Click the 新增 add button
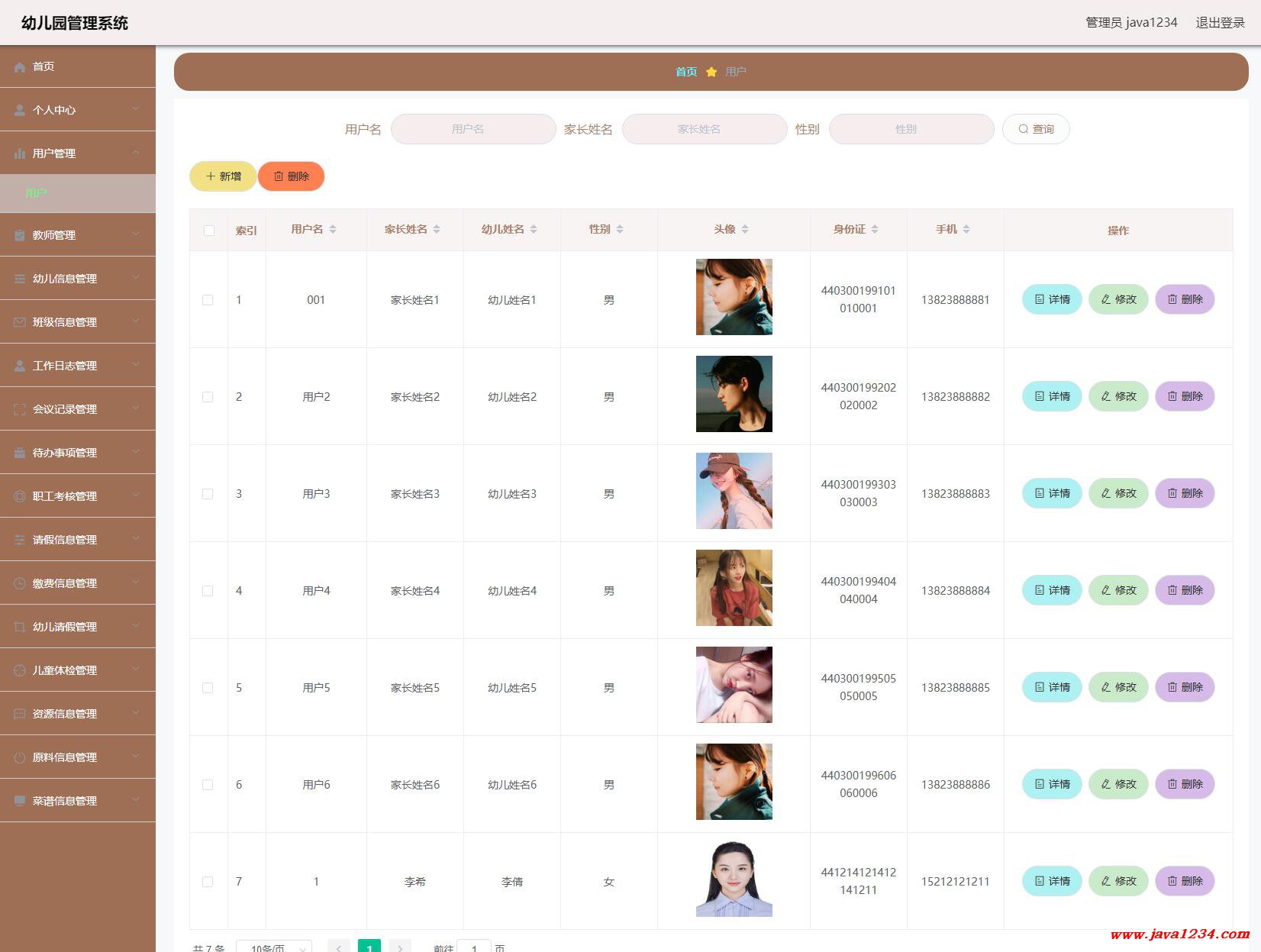The width and height of the screenshot is (1261, 952). (x=223, y=176)
